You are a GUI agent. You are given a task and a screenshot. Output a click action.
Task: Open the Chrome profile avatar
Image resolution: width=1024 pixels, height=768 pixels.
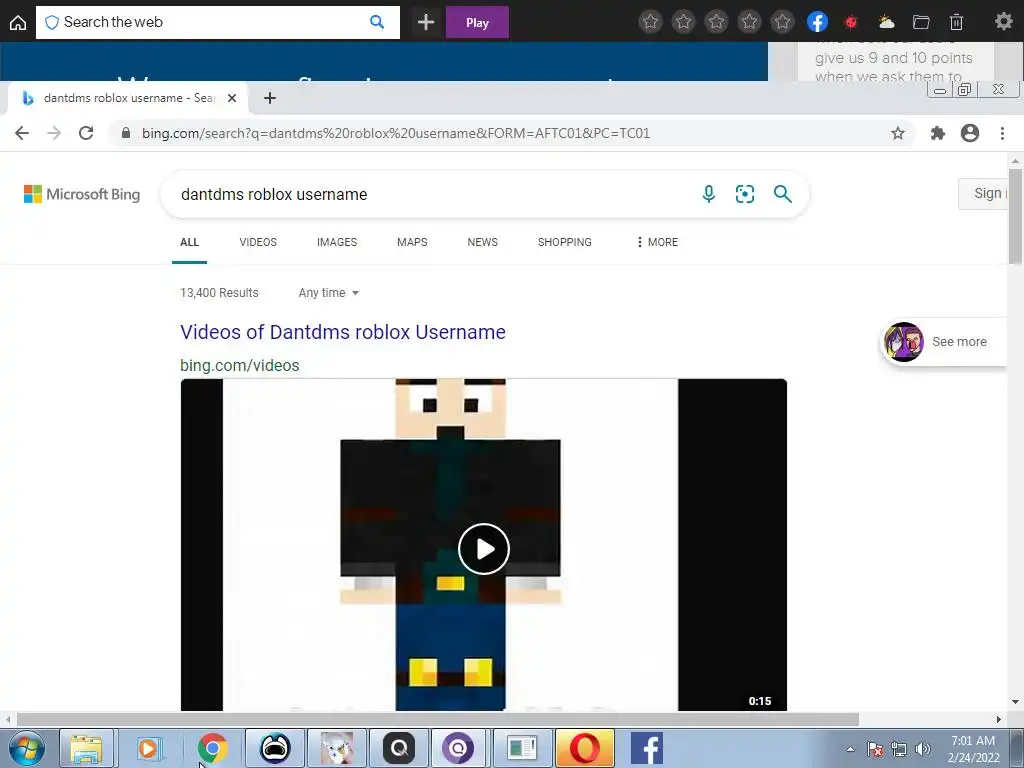(970, 133)
